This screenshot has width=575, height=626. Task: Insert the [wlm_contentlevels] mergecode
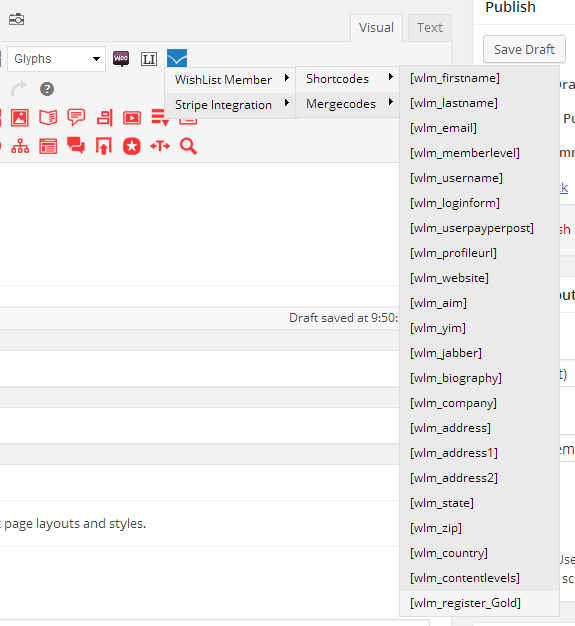tap(479, 578)
